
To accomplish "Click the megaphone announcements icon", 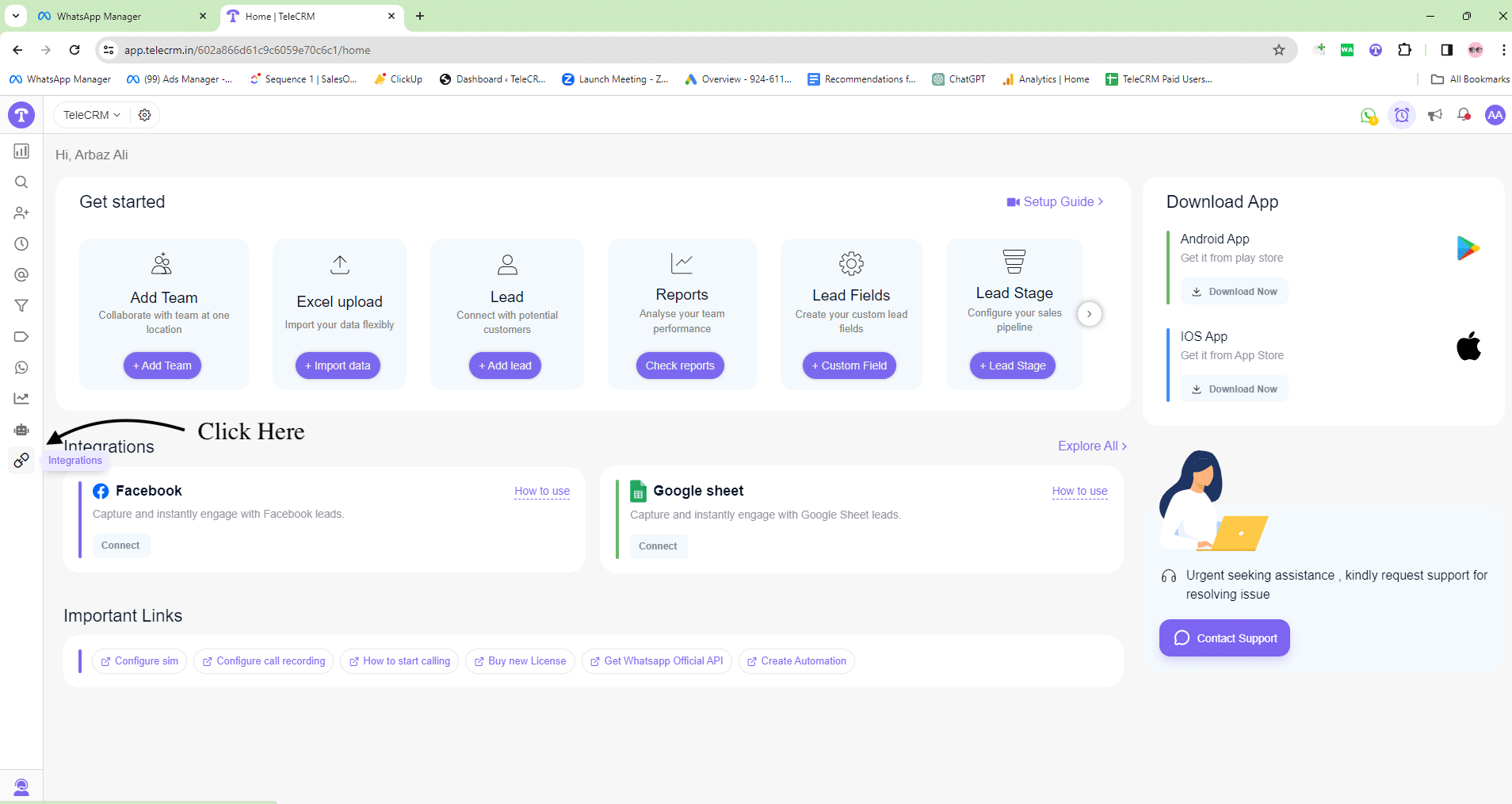I will pyautogui.click(x=1435, y=115).
